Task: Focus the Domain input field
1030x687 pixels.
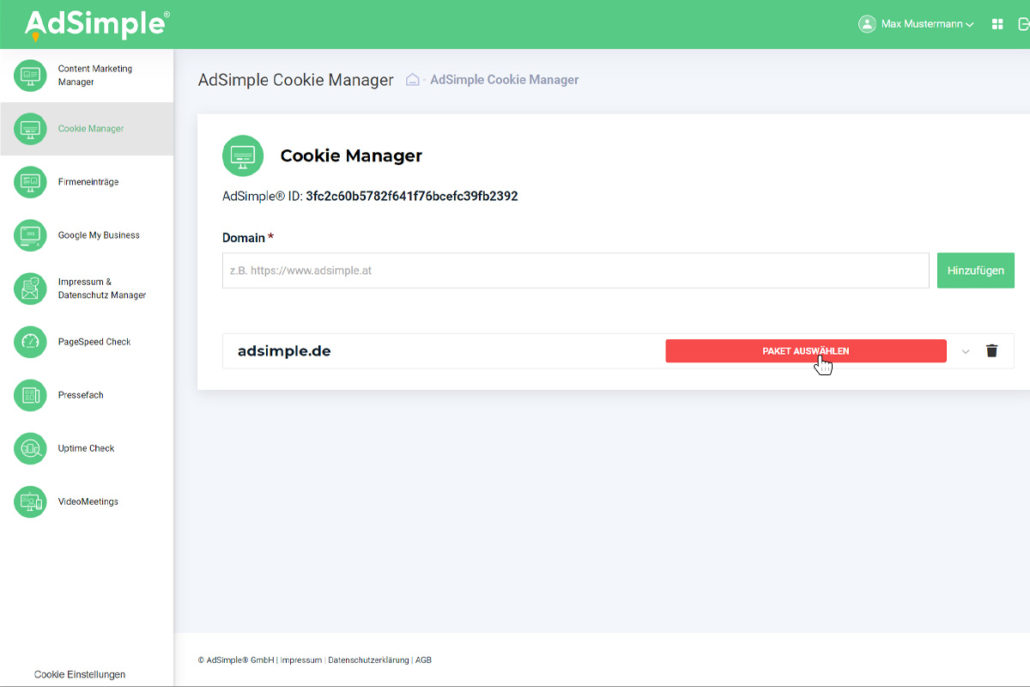Action: (575, 270)
